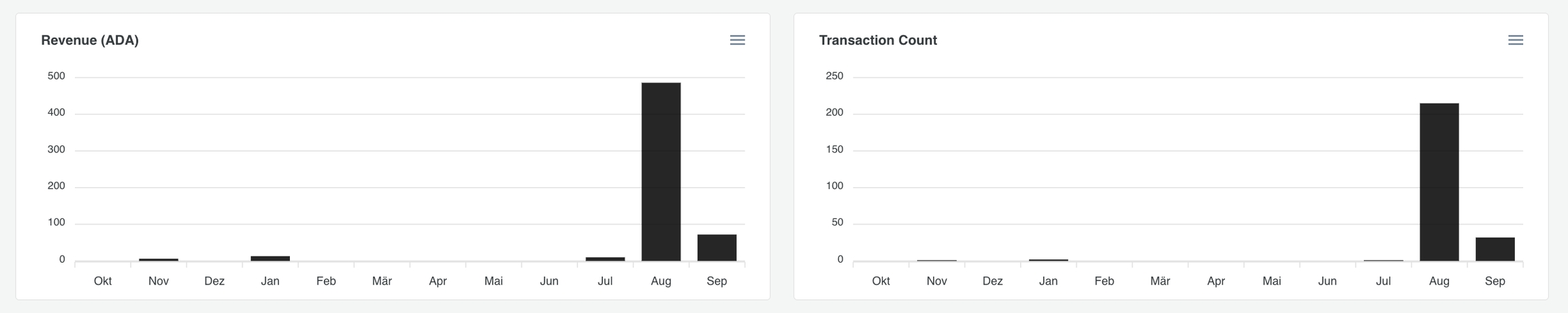Click the Jul bar in Revenue chart
The height and width of the screenshot is (313, 1568).
605,259
